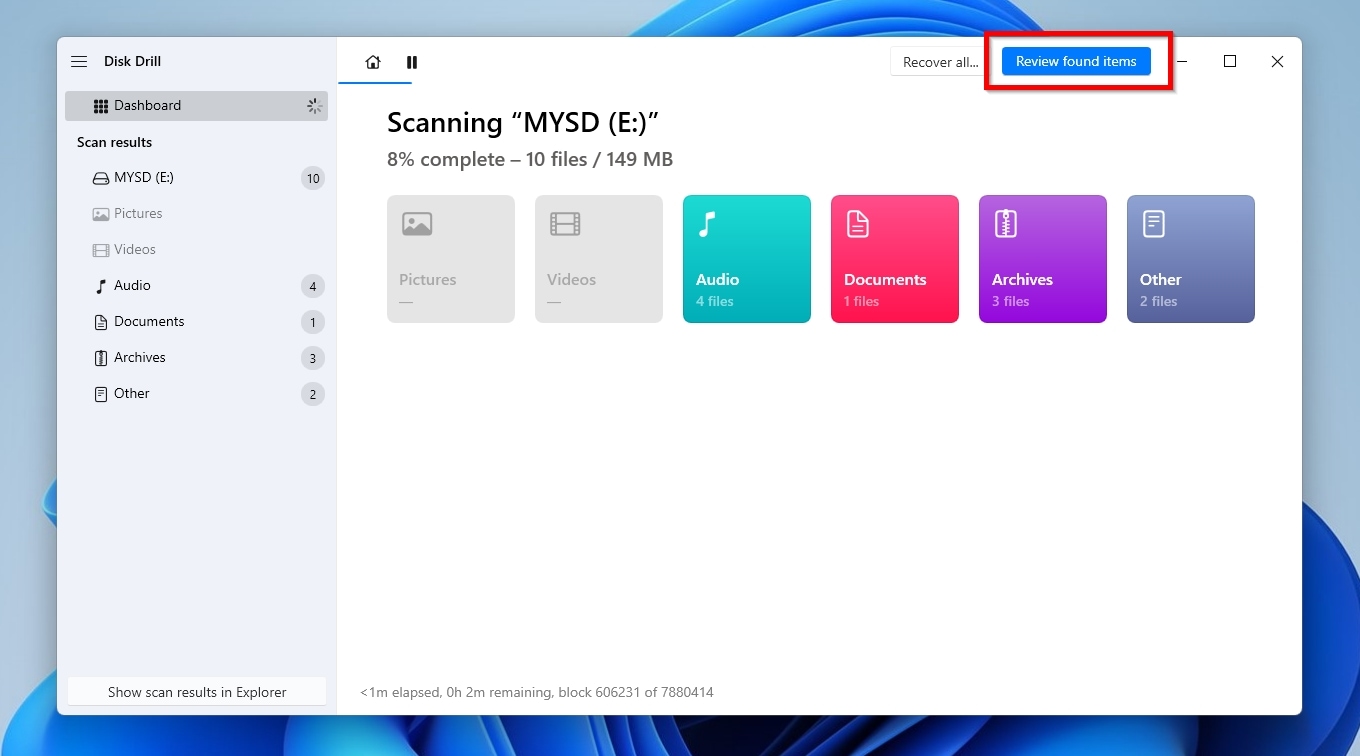Minimize the Disk Drill window
This screenshot has width=1360, height=756.
point(1183,62)
